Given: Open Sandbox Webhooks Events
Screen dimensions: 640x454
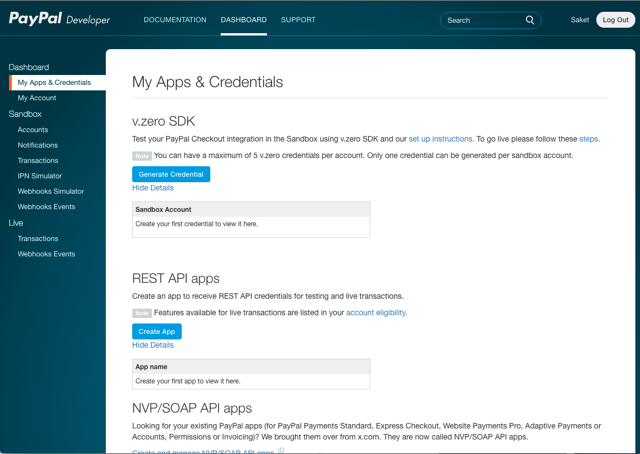Looking at the screenshot, I should click(46, 207).
